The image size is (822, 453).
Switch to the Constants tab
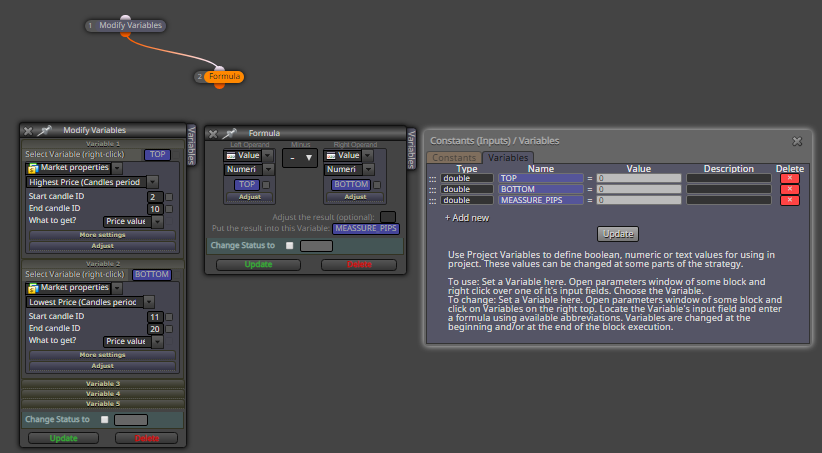[454, 158]
